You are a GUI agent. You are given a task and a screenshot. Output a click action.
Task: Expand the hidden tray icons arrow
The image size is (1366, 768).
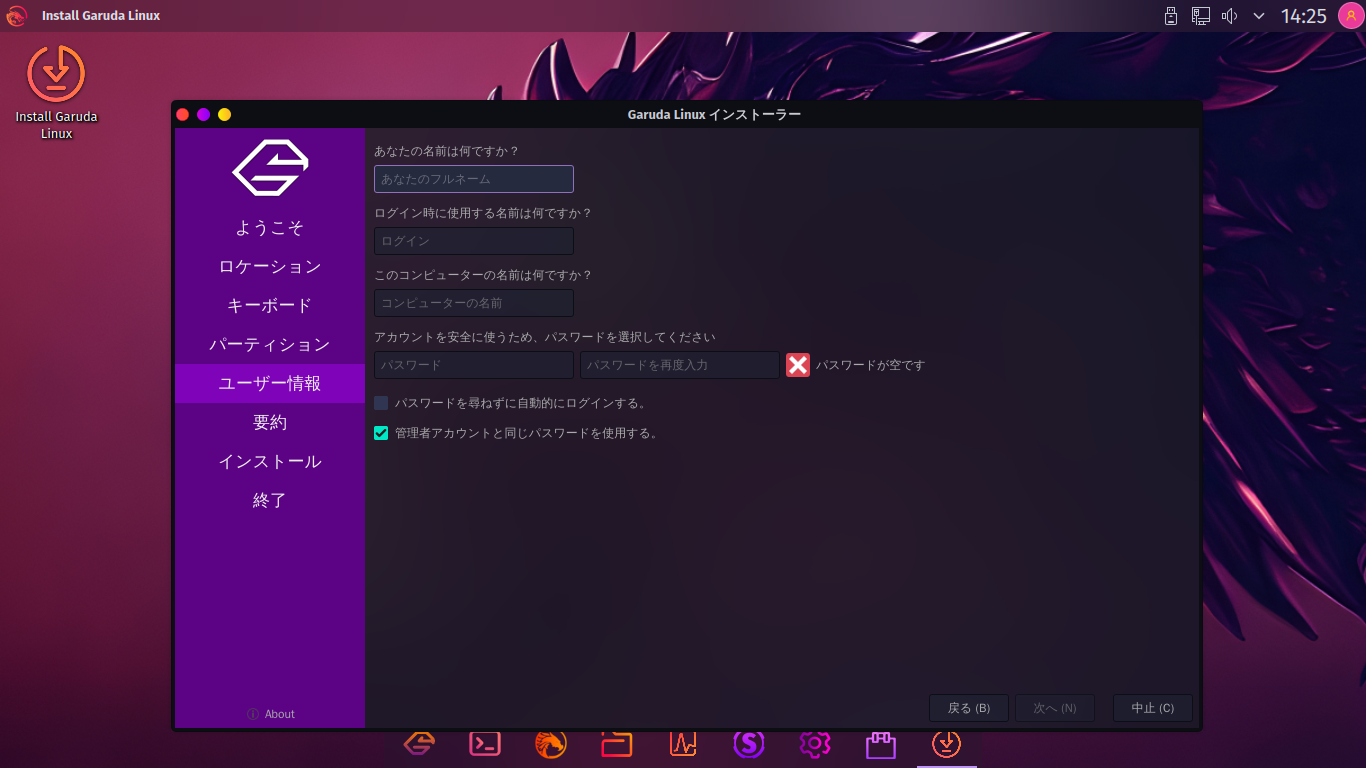1259,16
